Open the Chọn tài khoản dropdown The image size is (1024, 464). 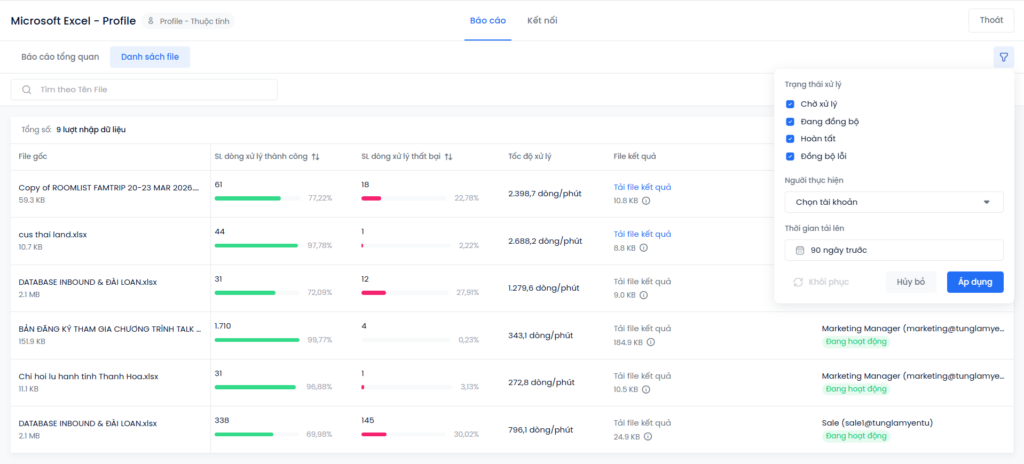[893, 202]
